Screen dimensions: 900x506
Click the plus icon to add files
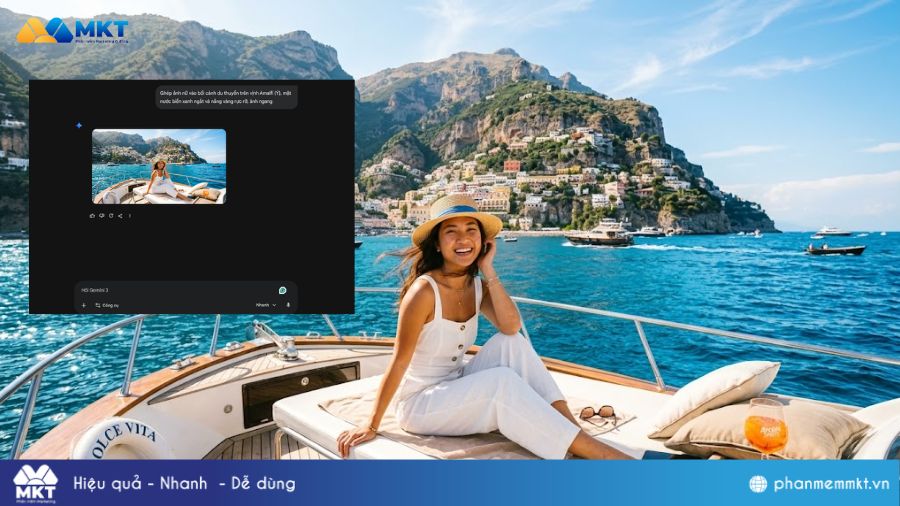[84, 305]
